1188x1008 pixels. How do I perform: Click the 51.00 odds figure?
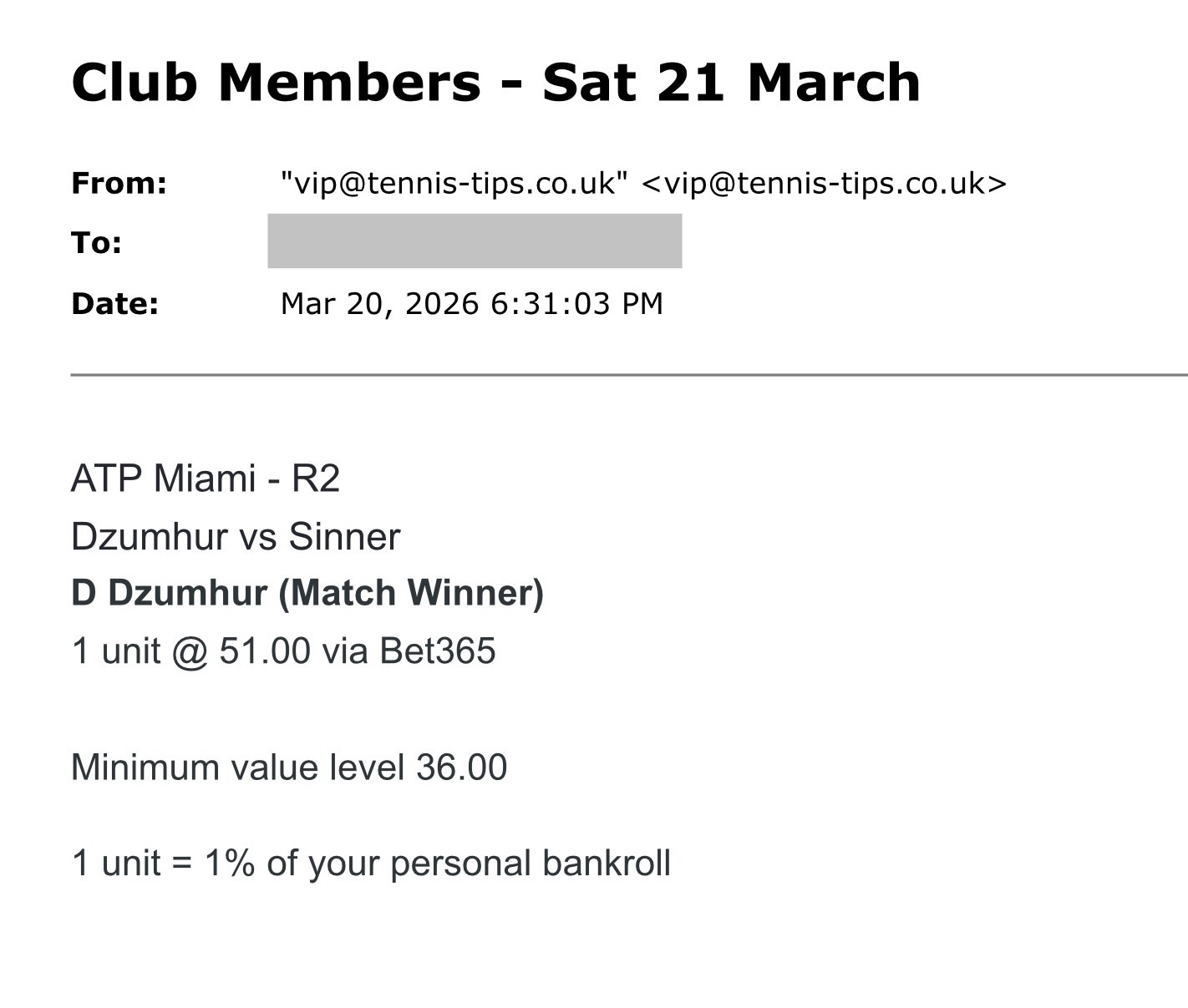click(264, 651)
